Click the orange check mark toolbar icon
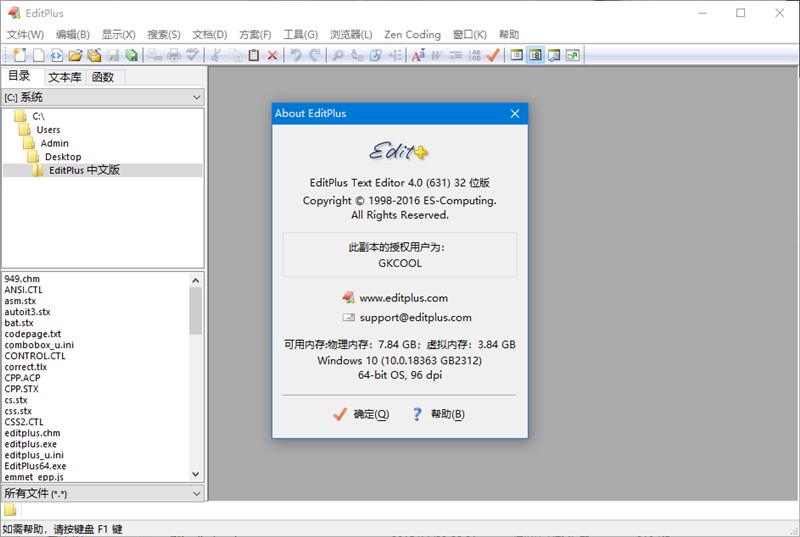 tap(493, 55)
